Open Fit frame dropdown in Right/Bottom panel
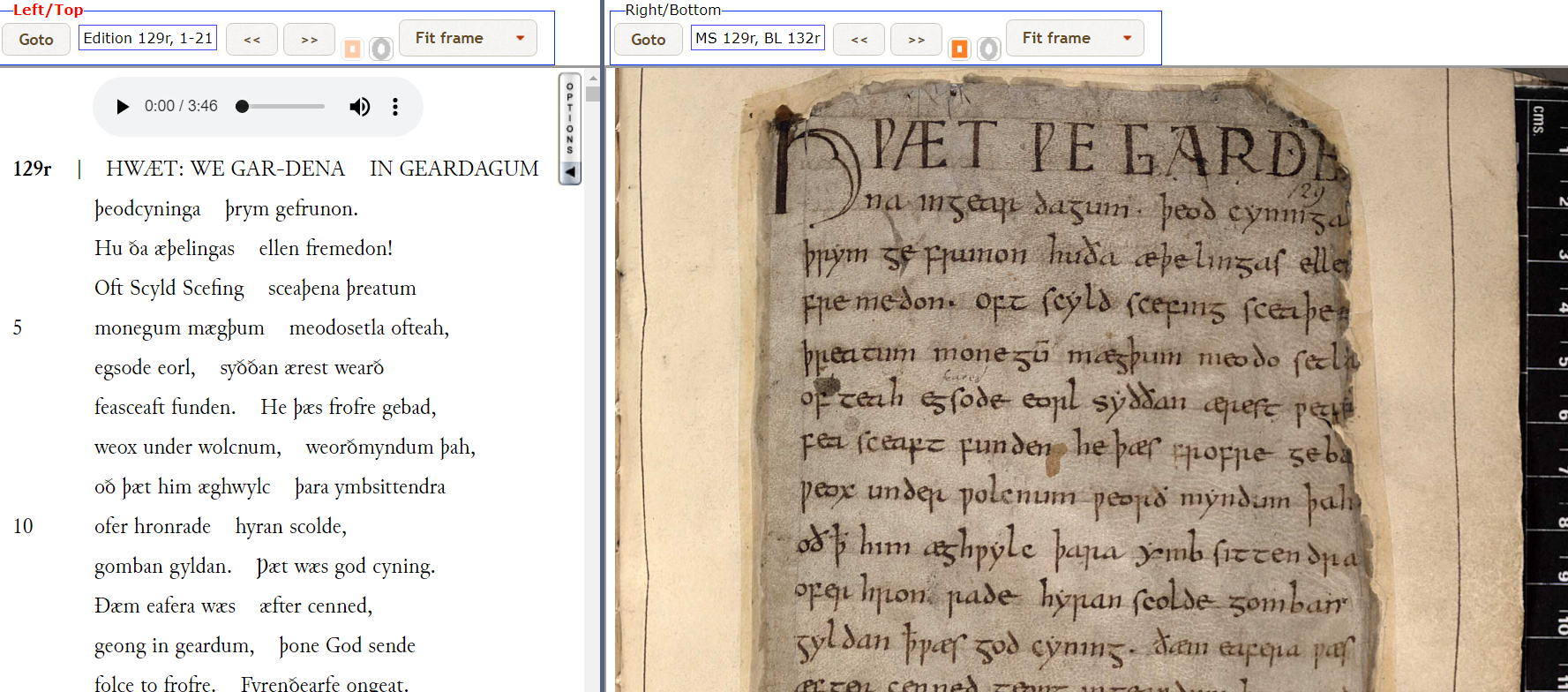 (x=1127, y=38)
